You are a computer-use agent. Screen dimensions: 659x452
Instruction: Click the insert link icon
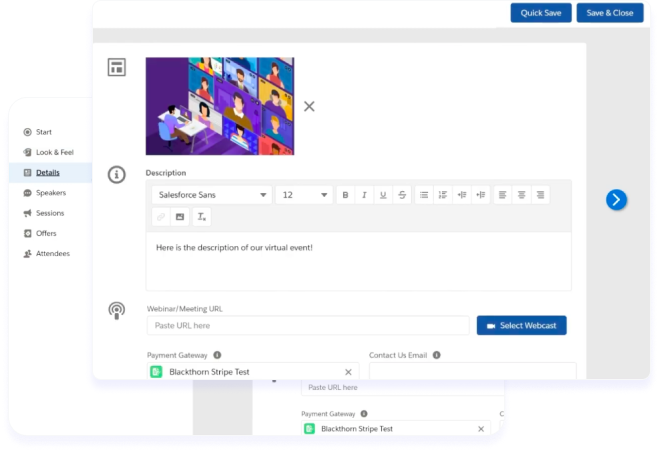click(161, 217)
